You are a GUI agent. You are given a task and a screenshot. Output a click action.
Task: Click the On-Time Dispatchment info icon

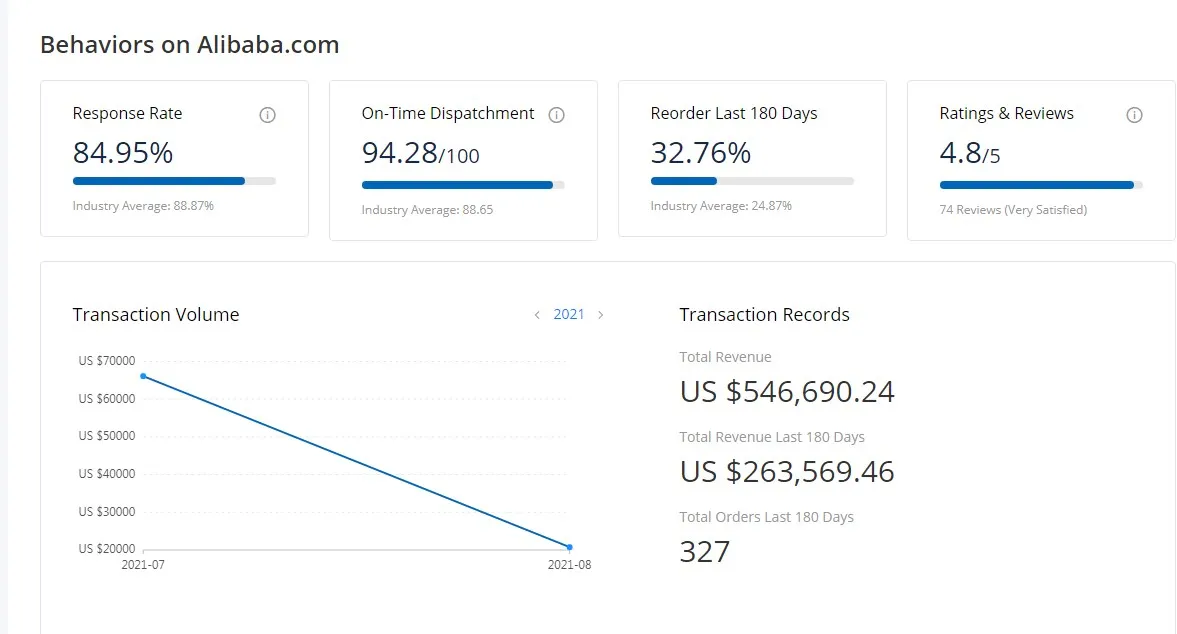click(x=557, y=115)
